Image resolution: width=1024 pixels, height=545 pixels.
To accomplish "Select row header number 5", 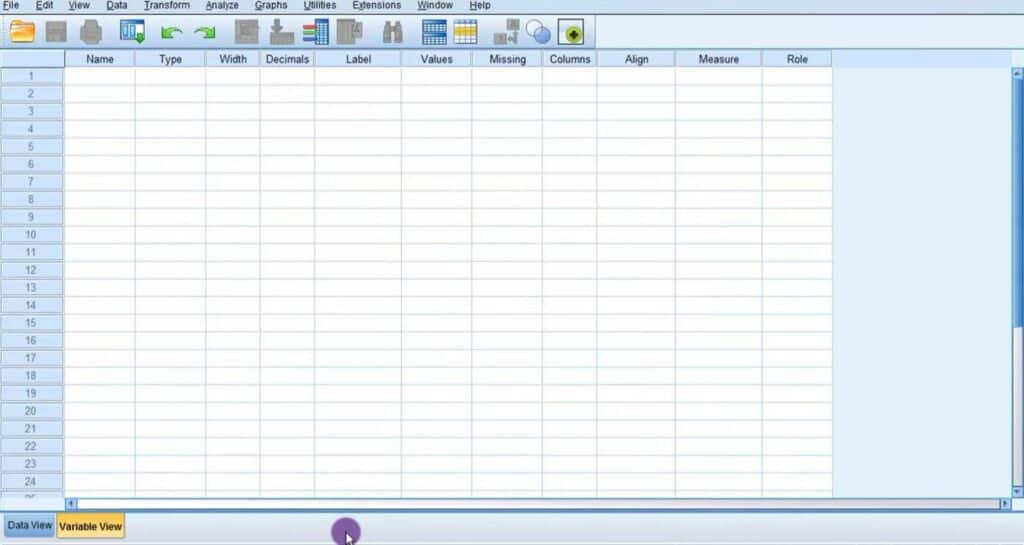I will tap(31, 146).
